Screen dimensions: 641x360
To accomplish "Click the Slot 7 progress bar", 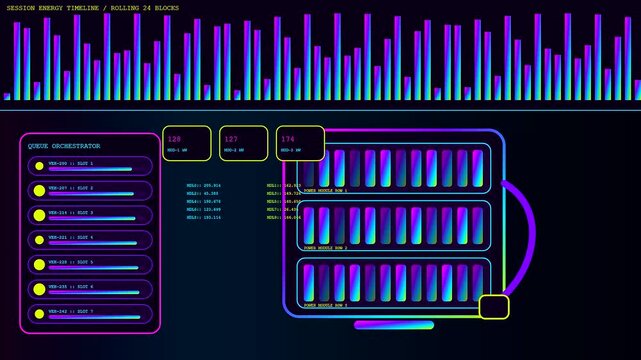I will pyautogui.click(x=94, y=317).
